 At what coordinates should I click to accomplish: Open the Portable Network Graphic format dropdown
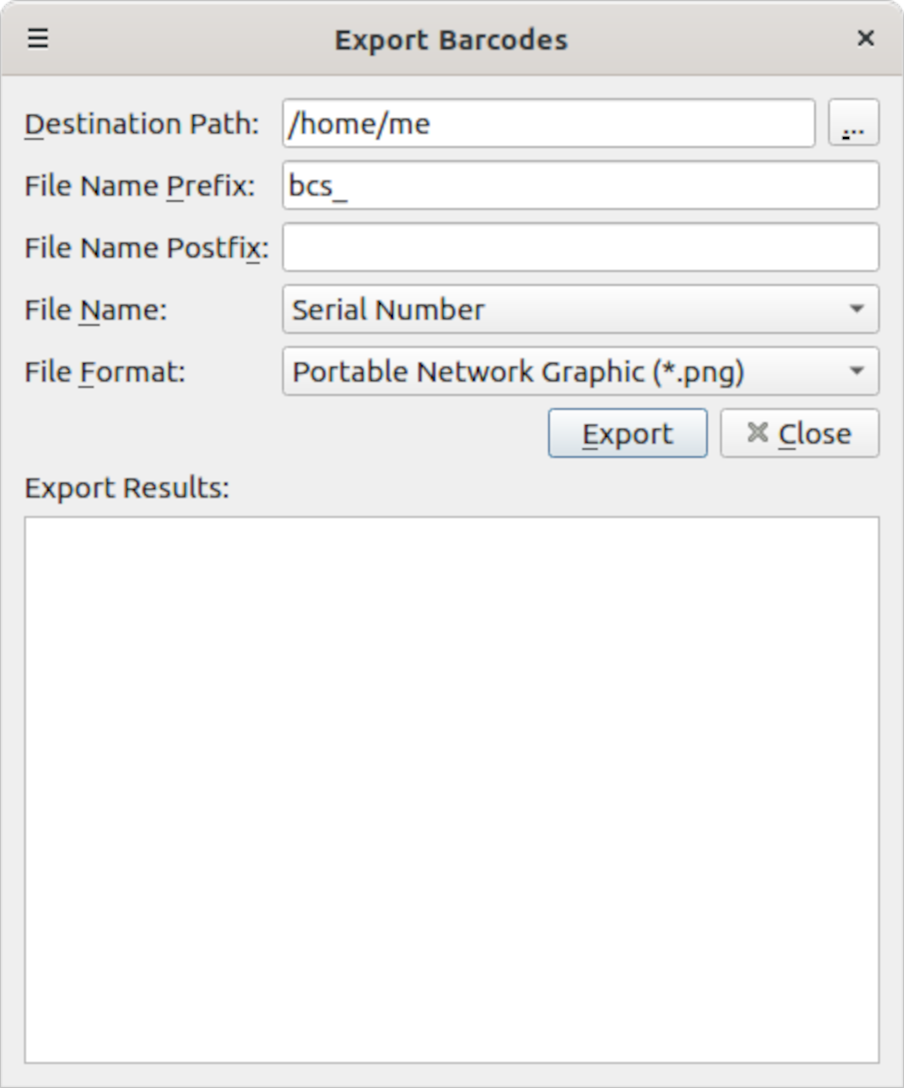pos(560,372)
